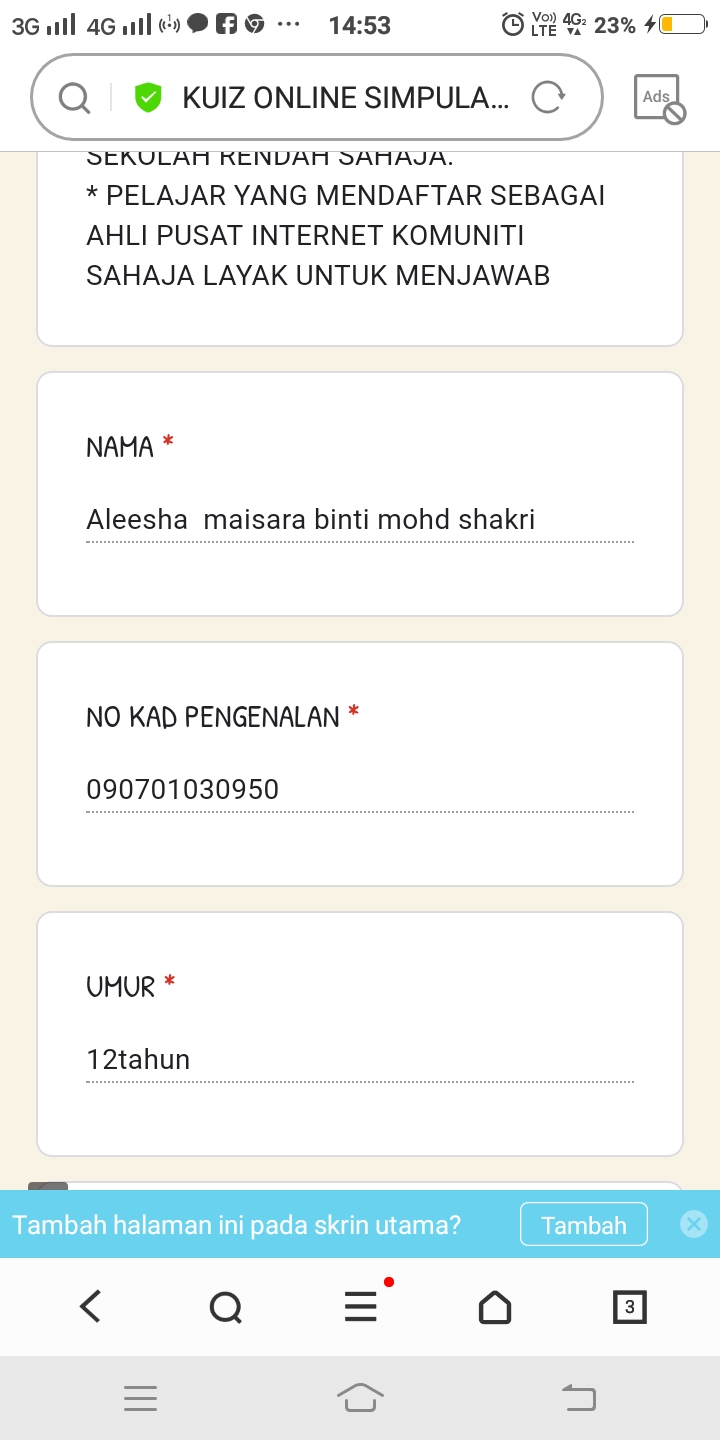Go back with browser back arrow

pyautogui.click(x=91, y=1306)
